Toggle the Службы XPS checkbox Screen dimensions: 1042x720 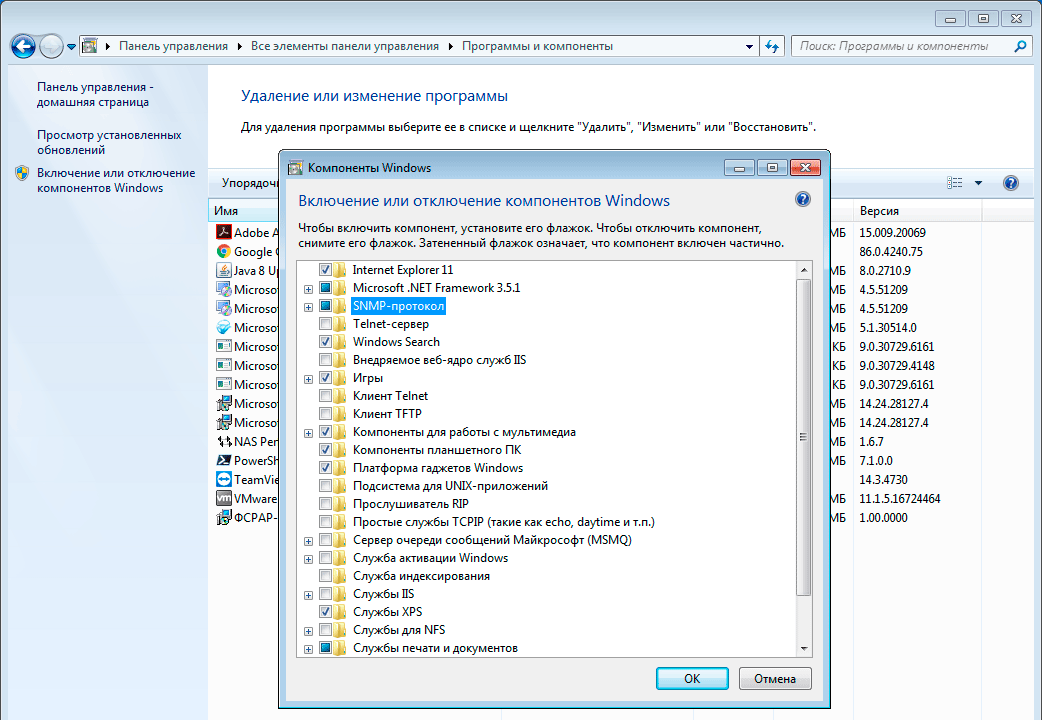tap(326, 611)
